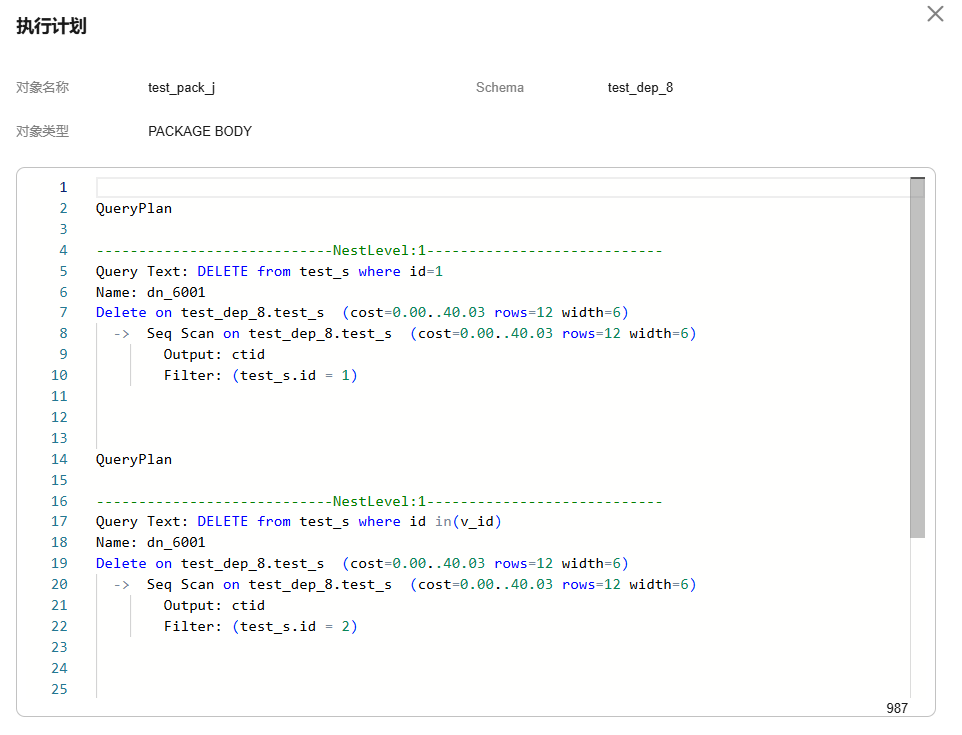The width and height of the screenshot is (962, 735).
Task: Click the second QueryPlan text on line 14
Action: [x=134, y=459]
